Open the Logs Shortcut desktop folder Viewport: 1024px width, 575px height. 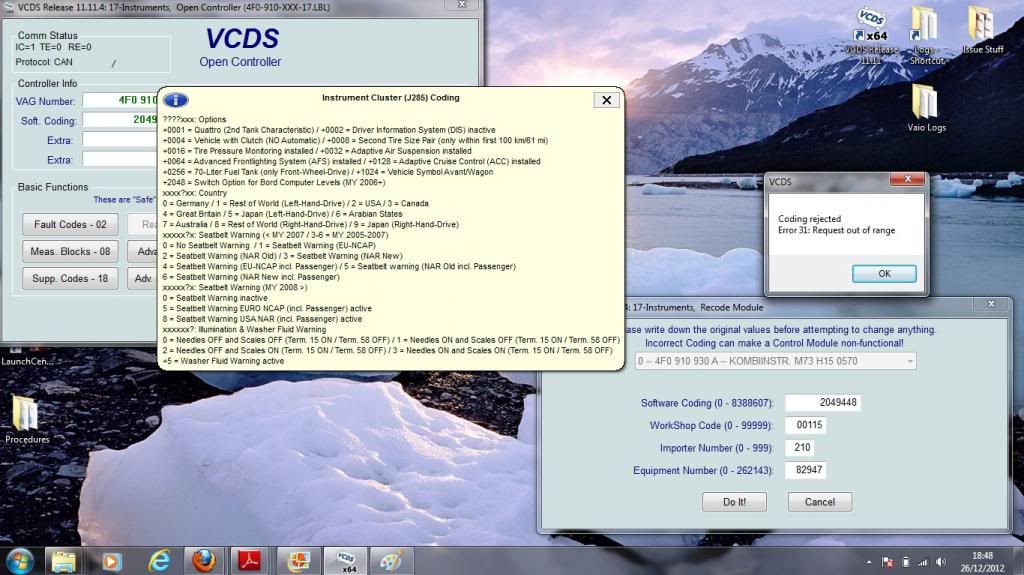(x=926, y=35)
